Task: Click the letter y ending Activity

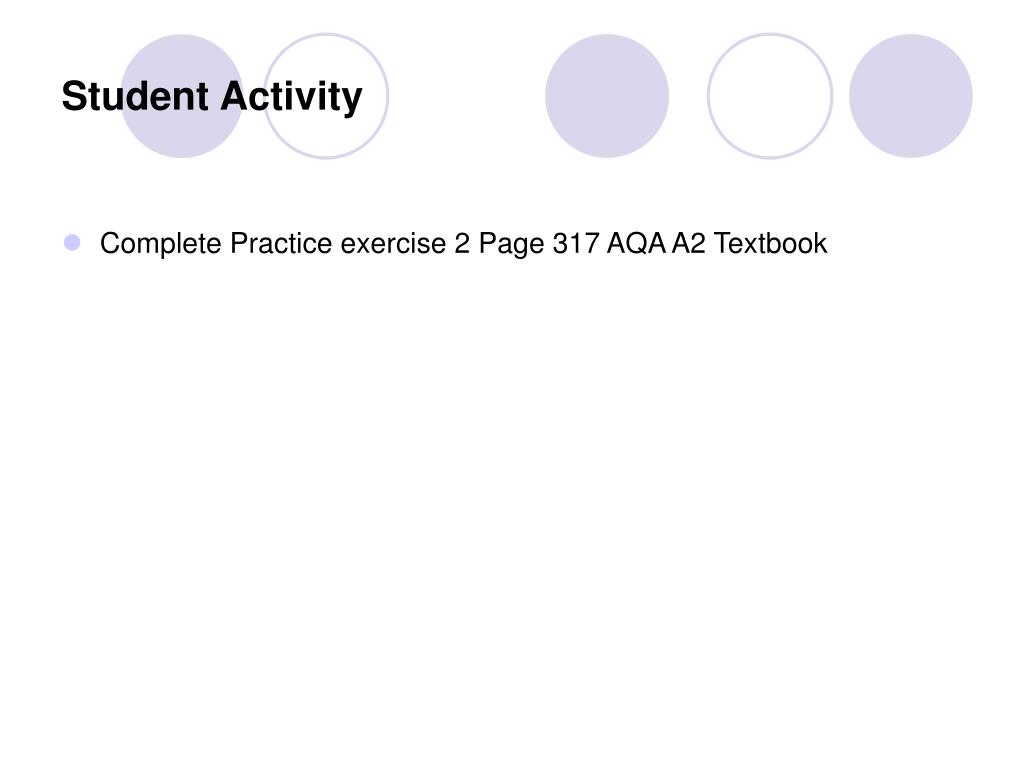Action: point(352,102)
